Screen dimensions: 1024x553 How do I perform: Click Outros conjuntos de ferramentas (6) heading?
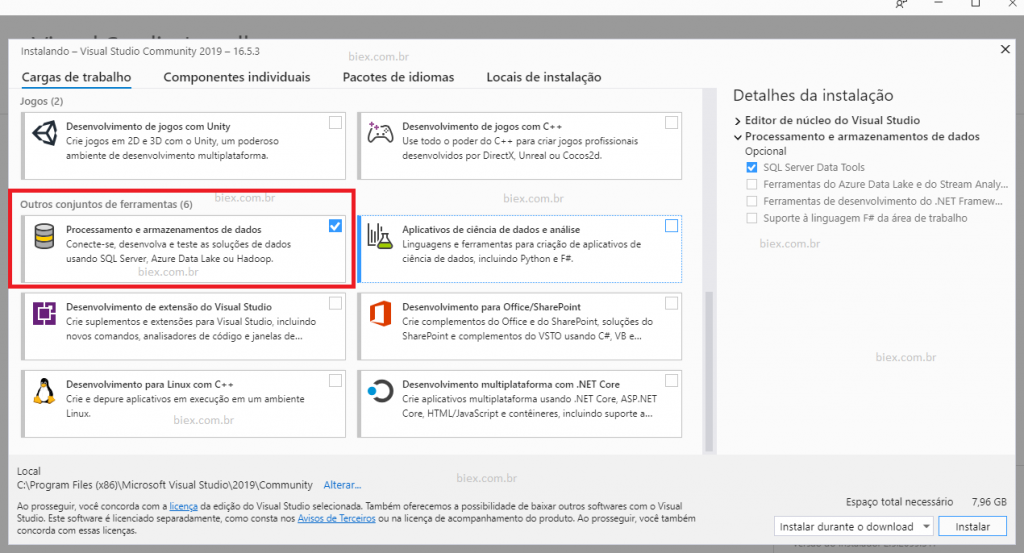106,204
